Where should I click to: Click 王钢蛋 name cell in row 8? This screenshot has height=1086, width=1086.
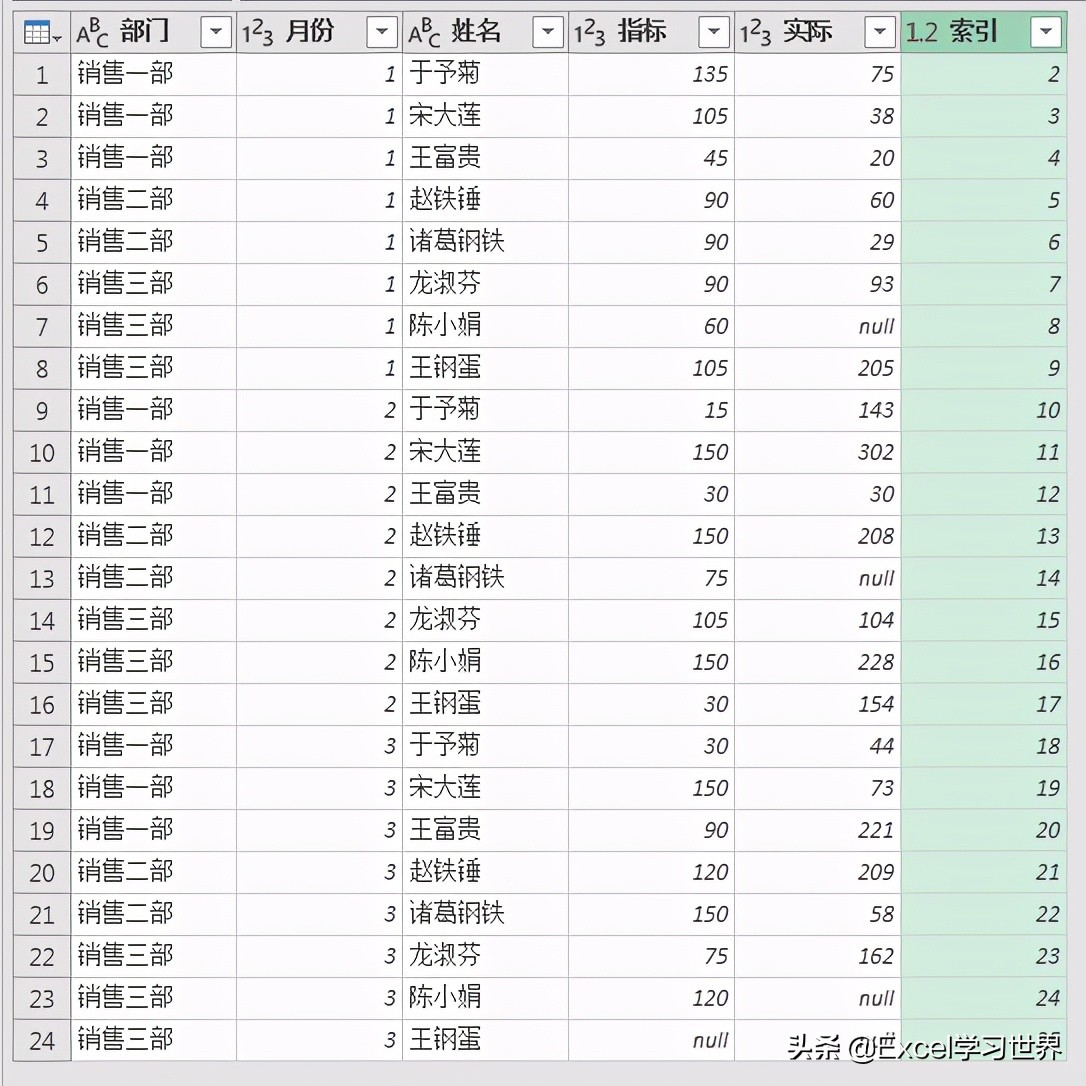coord(486,368)
